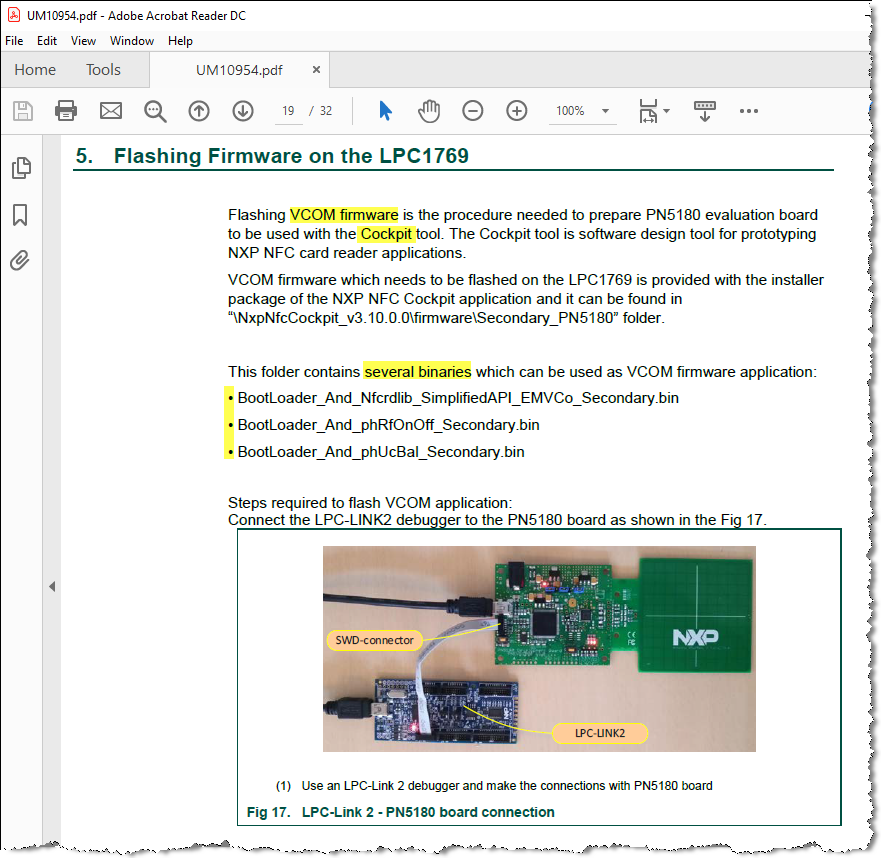881x858 pixels.
Task: Open the Help menu
Action: click(180, 41)
